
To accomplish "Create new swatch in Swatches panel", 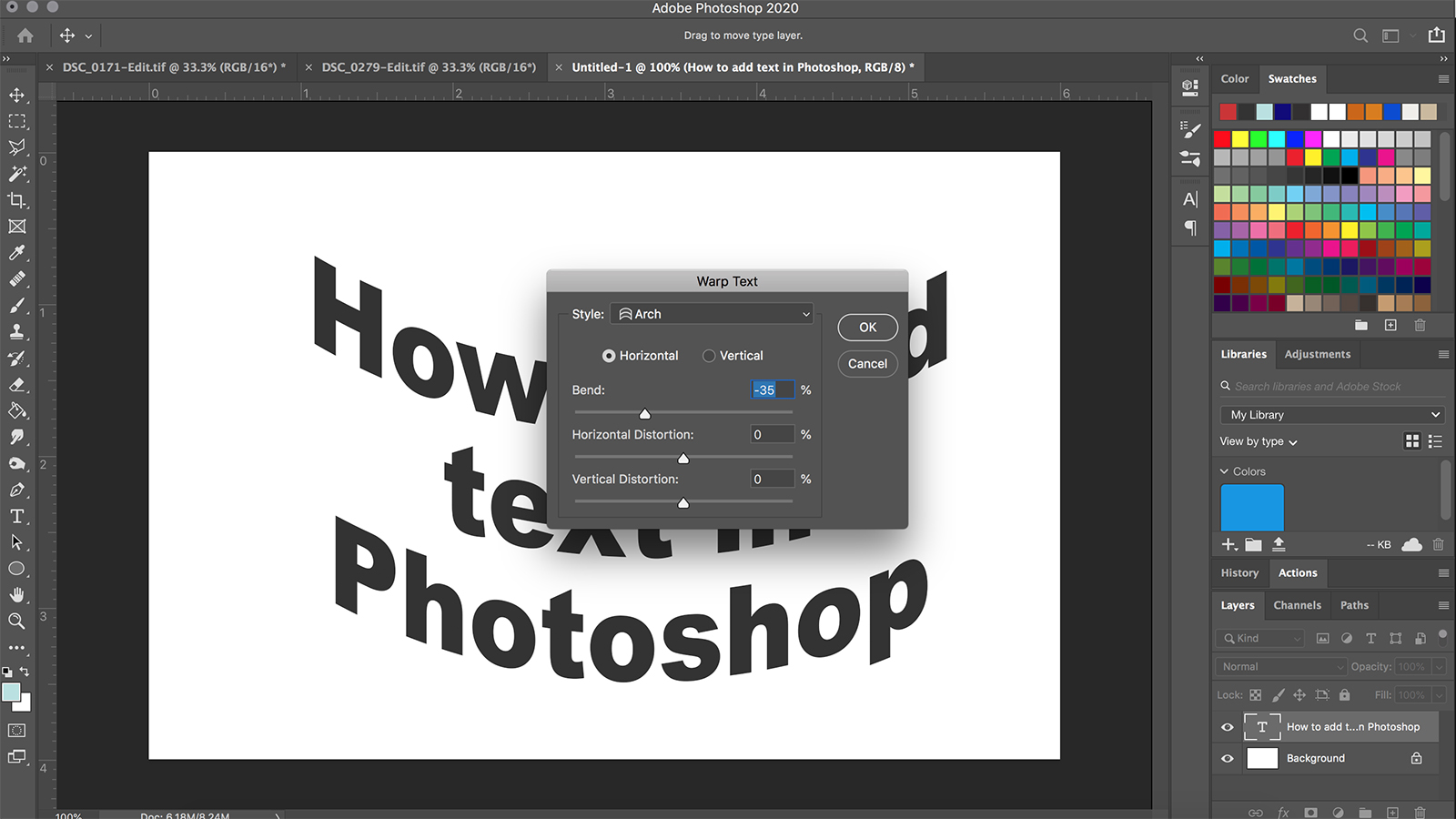I will (1390, 325).
